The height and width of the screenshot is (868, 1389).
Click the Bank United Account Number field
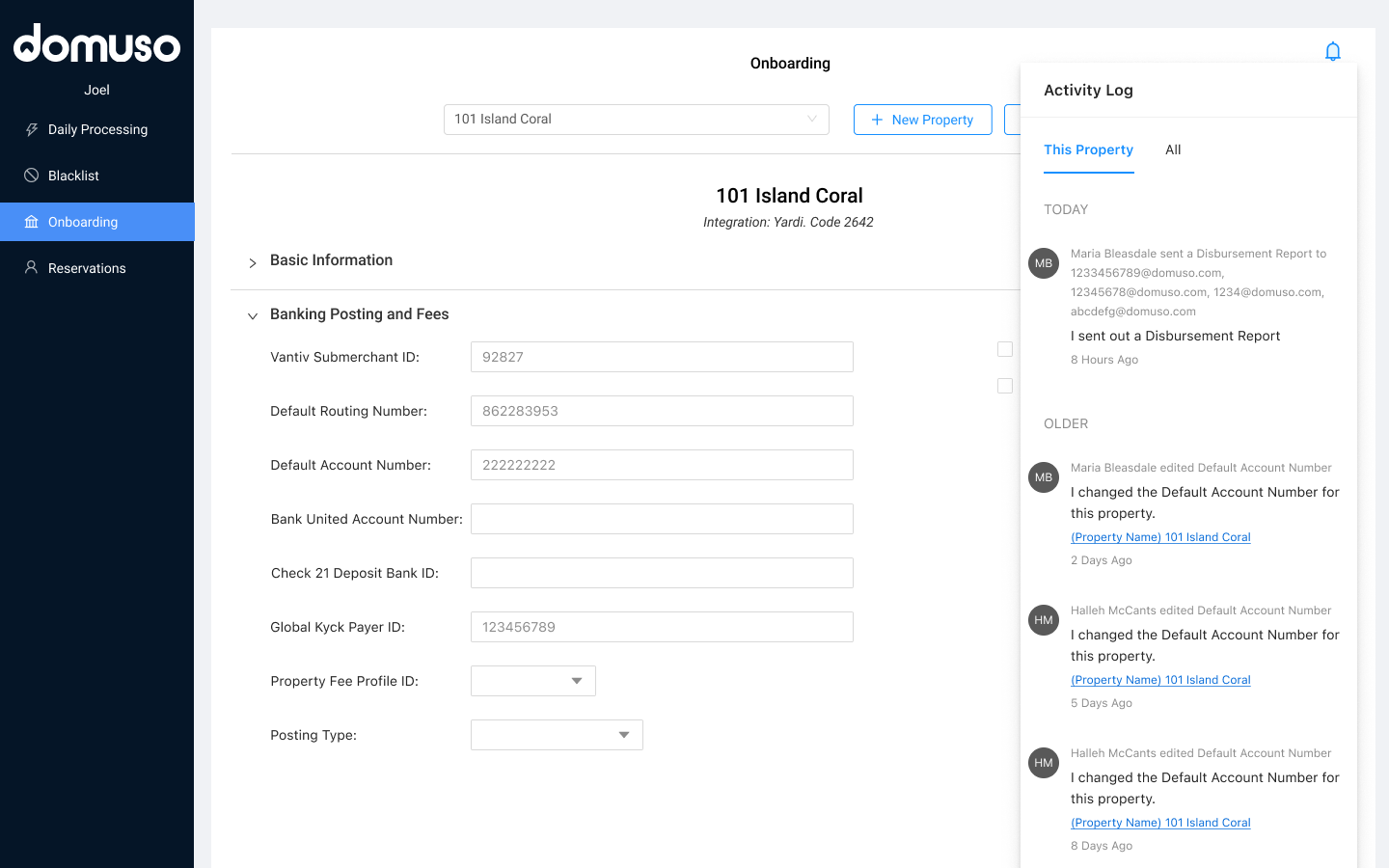662,519
